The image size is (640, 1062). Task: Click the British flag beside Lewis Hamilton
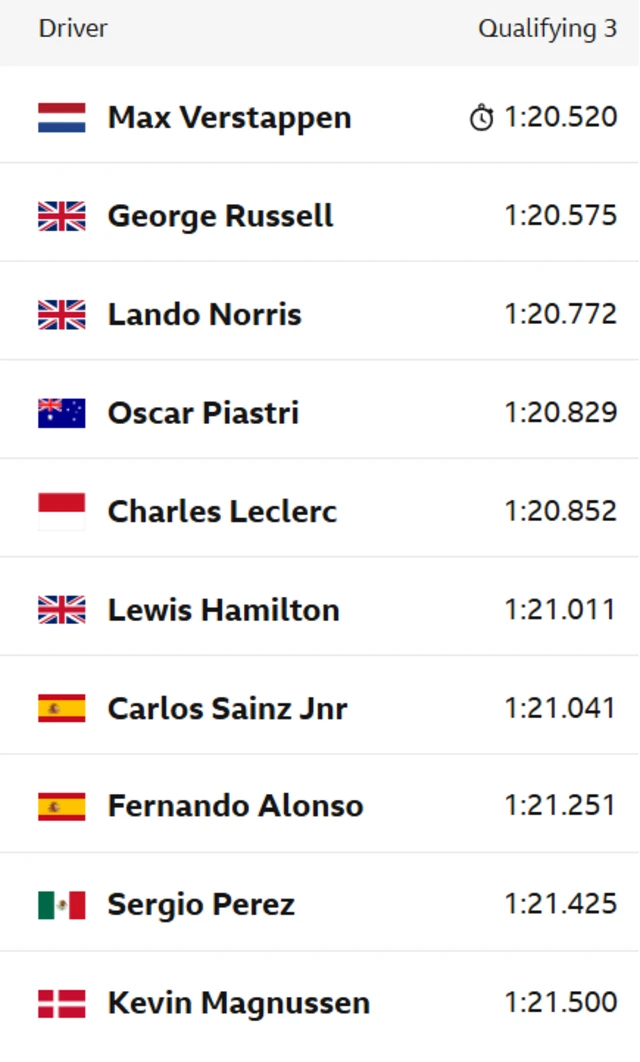click(62, 610)
